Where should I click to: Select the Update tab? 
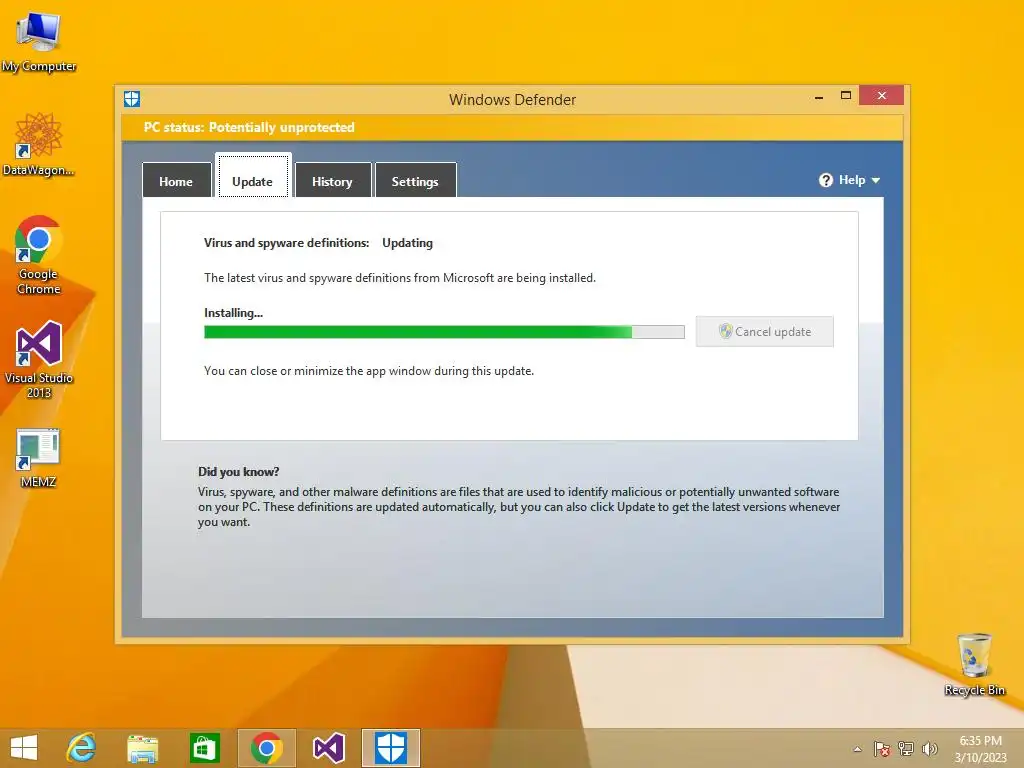253,176
